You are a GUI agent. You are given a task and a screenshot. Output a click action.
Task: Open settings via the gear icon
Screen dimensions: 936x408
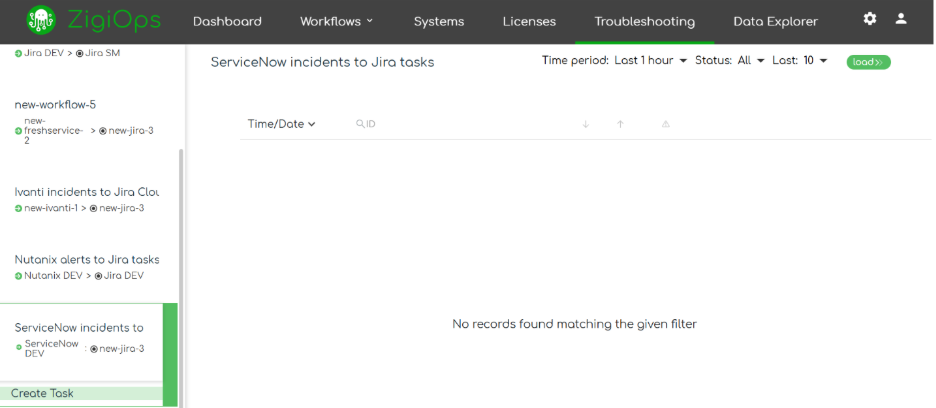tap(870, 19)
